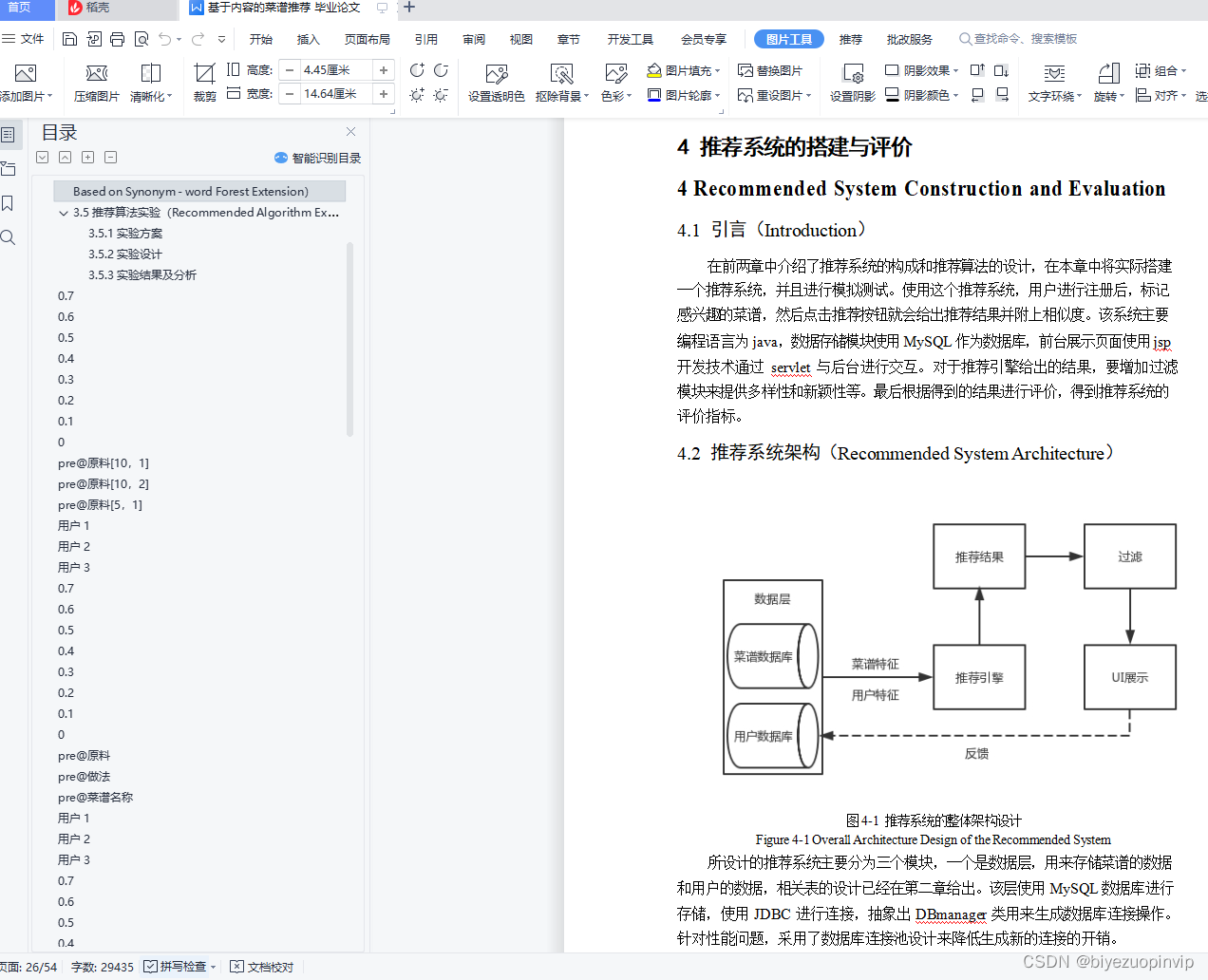The height and width of the screenshot is (980, 1208).
Task: Click the Redo arrow icon
Action: click(198, 39)
